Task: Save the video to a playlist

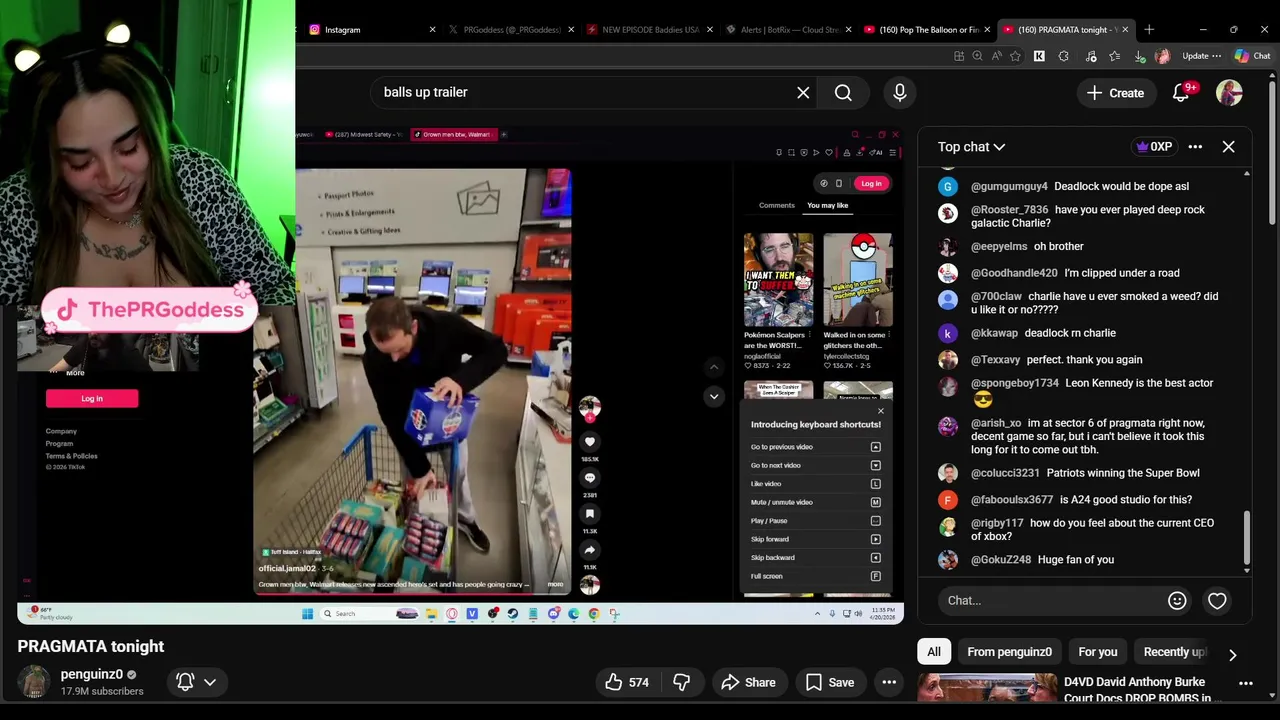Action: point(830,682)
